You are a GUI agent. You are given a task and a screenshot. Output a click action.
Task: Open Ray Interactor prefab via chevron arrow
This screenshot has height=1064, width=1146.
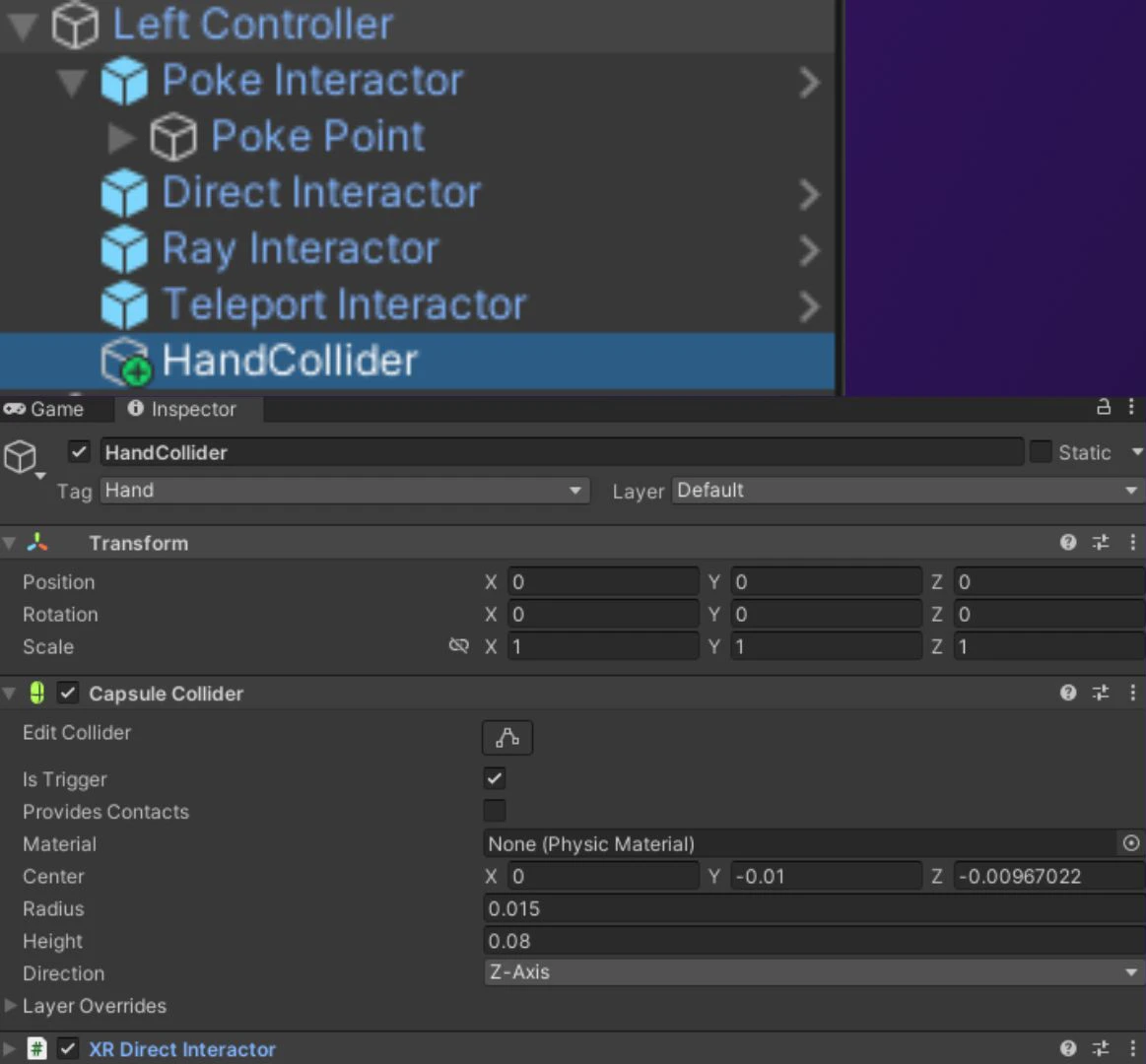(809, 250)
